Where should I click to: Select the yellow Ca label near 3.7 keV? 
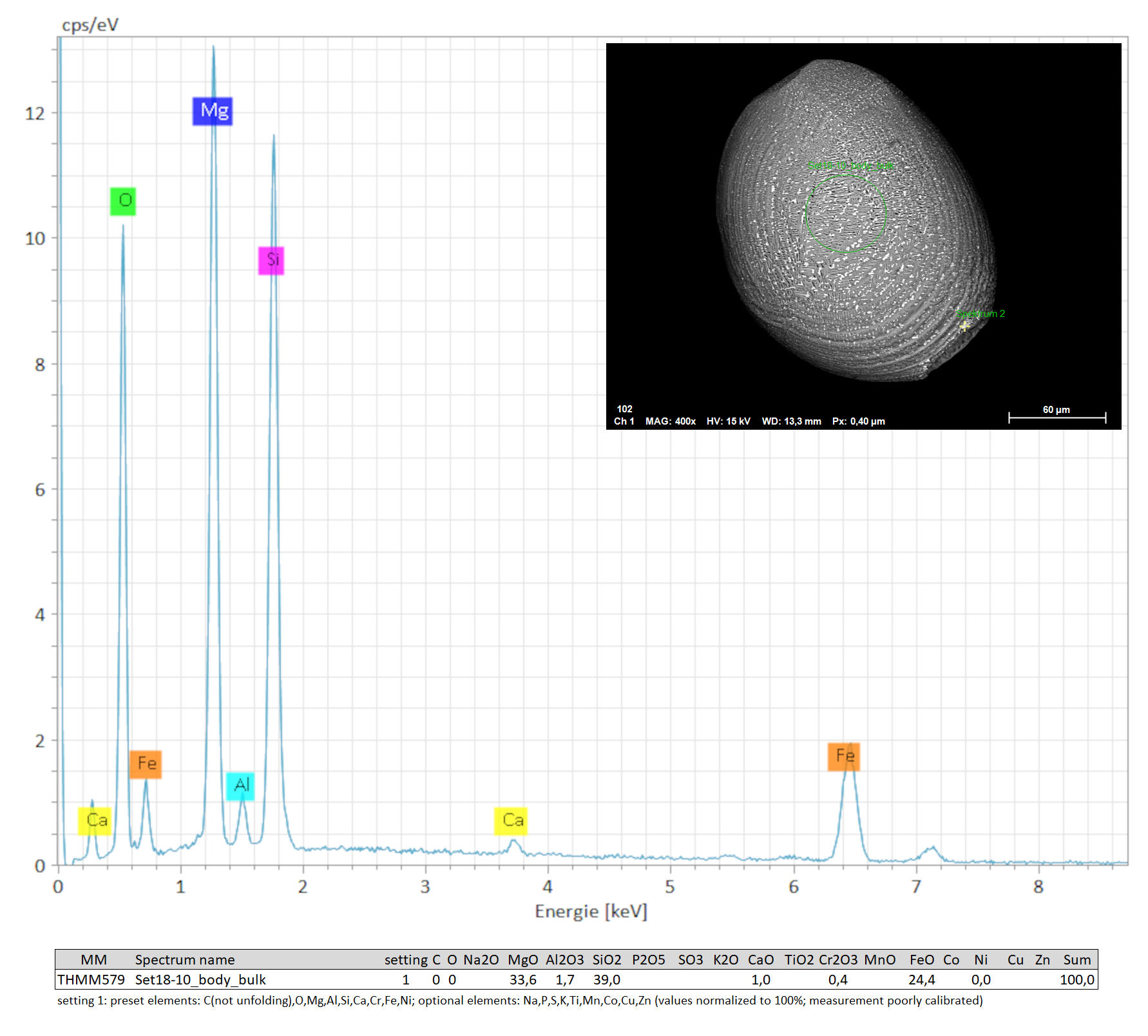pos(511,821)
